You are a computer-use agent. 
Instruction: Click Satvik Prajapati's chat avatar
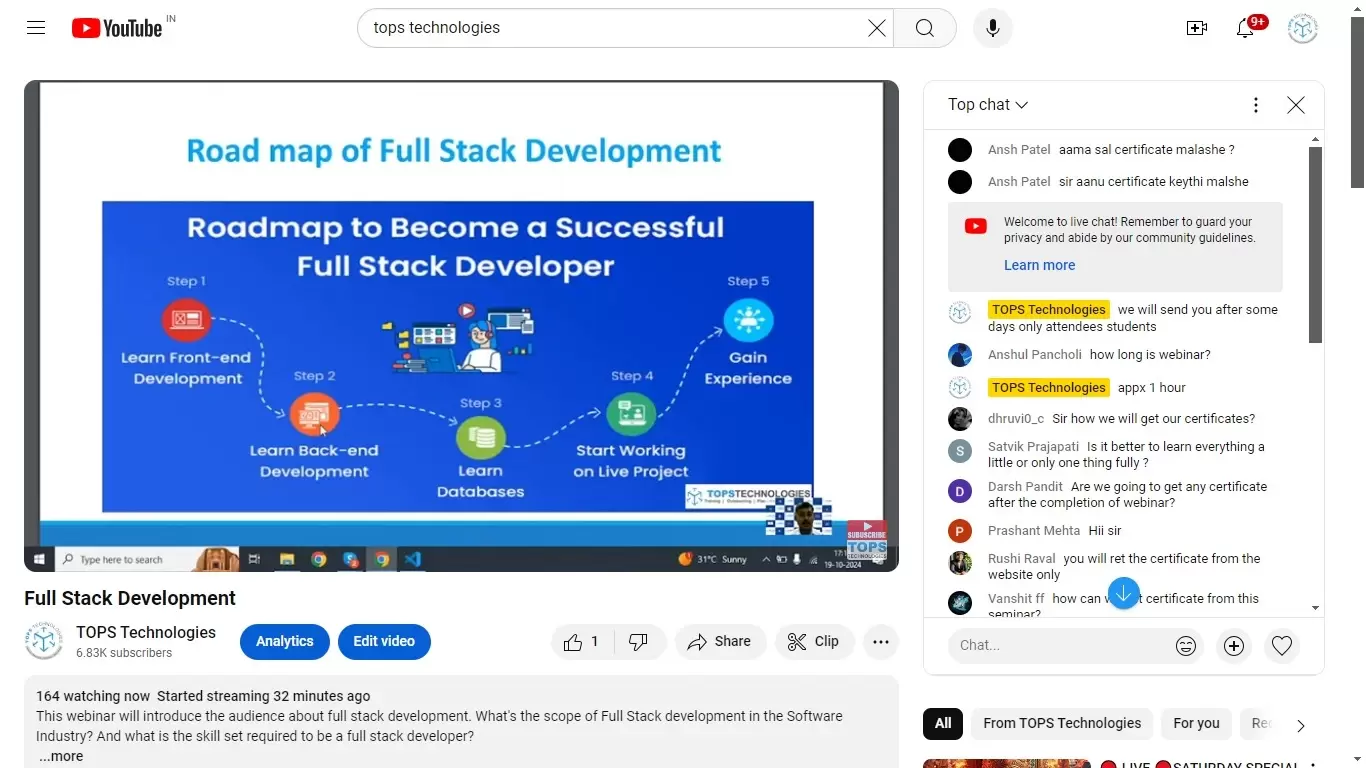(x=960, y=451)
